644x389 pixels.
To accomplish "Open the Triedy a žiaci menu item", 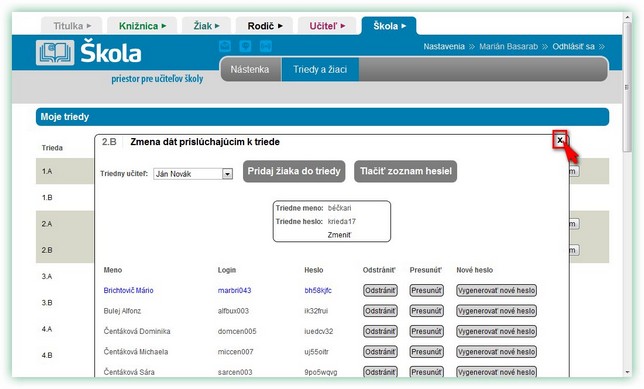I will pyautogui.click(x=320, y=69).
